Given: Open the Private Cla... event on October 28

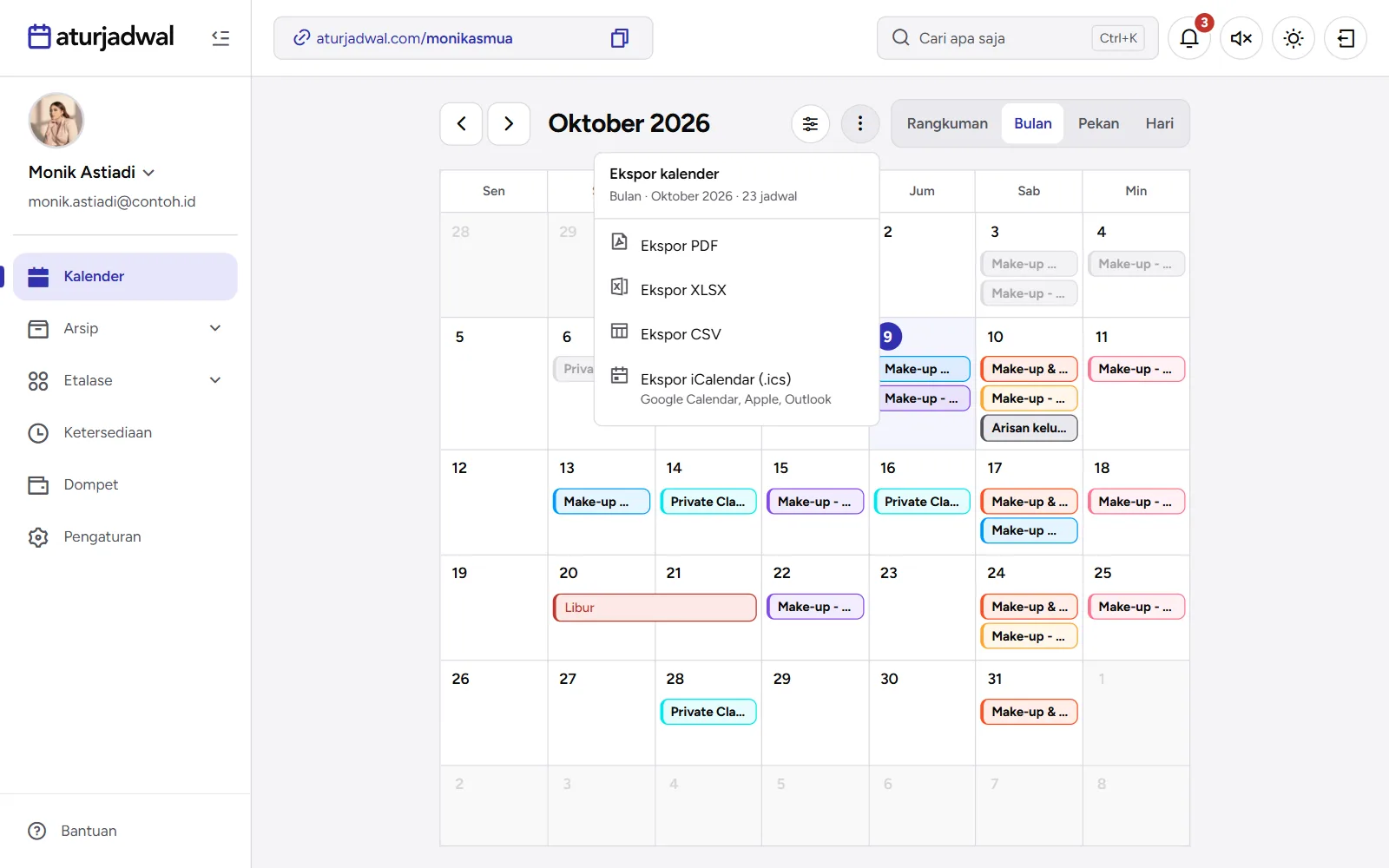Looking at the screenshot, I should 708,712.
